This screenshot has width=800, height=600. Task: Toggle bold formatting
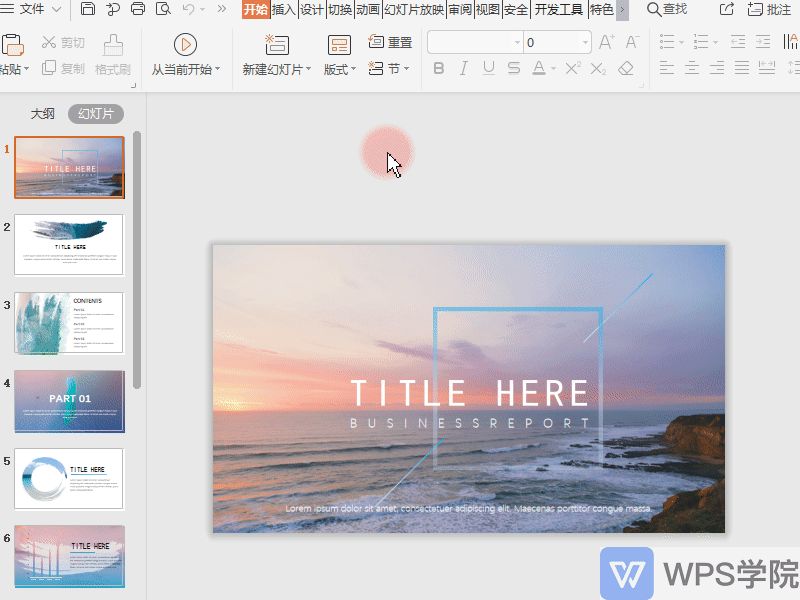pos(439,69)
